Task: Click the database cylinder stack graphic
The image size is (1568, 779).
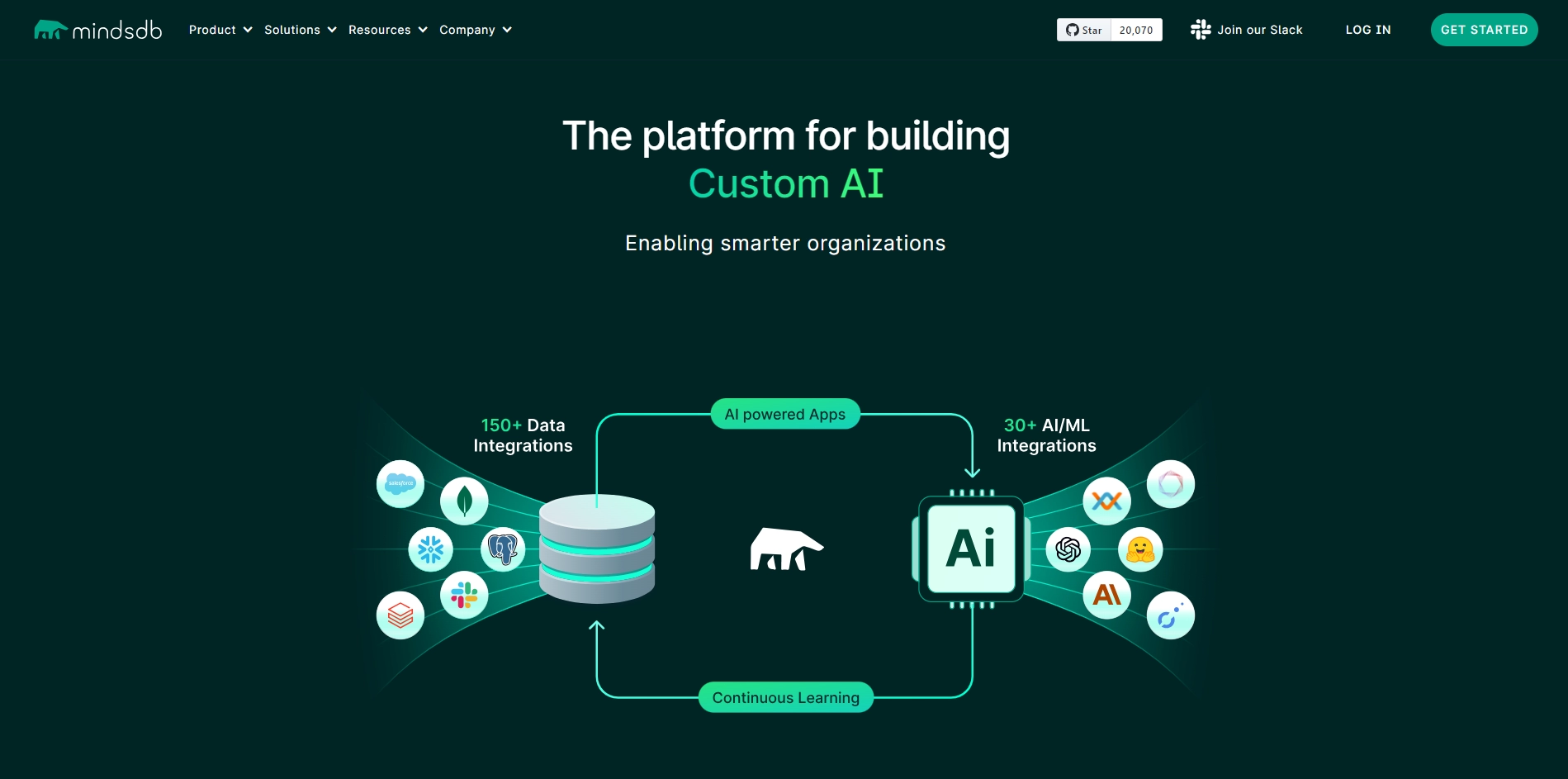Action: (597, 549)
